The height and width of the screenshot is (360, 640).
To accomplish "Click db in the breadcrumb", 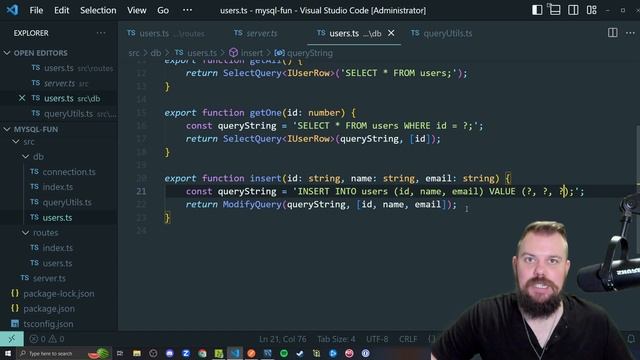I will click(156, 53).
